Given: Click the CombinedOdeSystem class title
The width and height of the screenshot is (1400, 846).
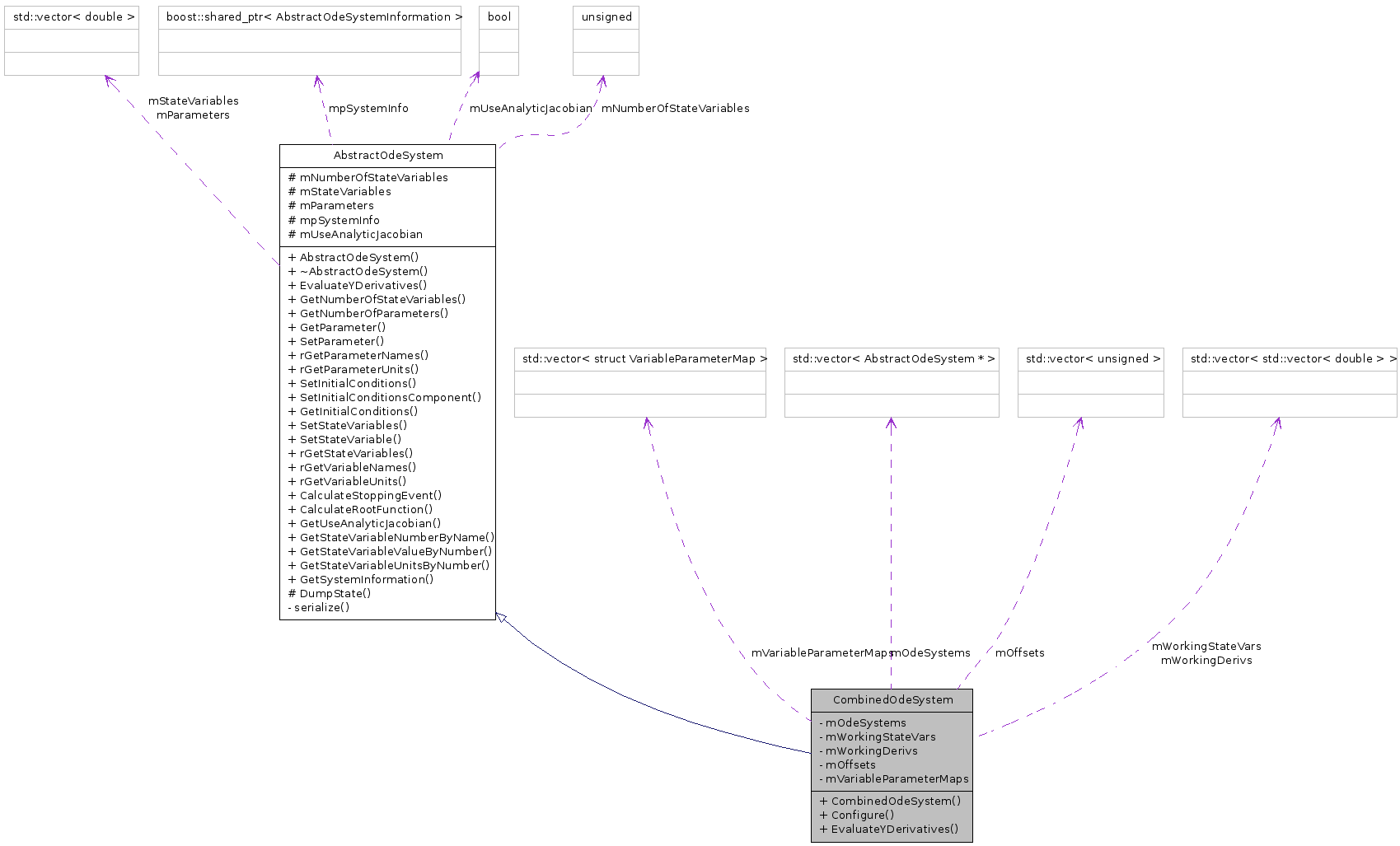Looking at the screenshot, I should pyautogui.click(x=892, y=700).
